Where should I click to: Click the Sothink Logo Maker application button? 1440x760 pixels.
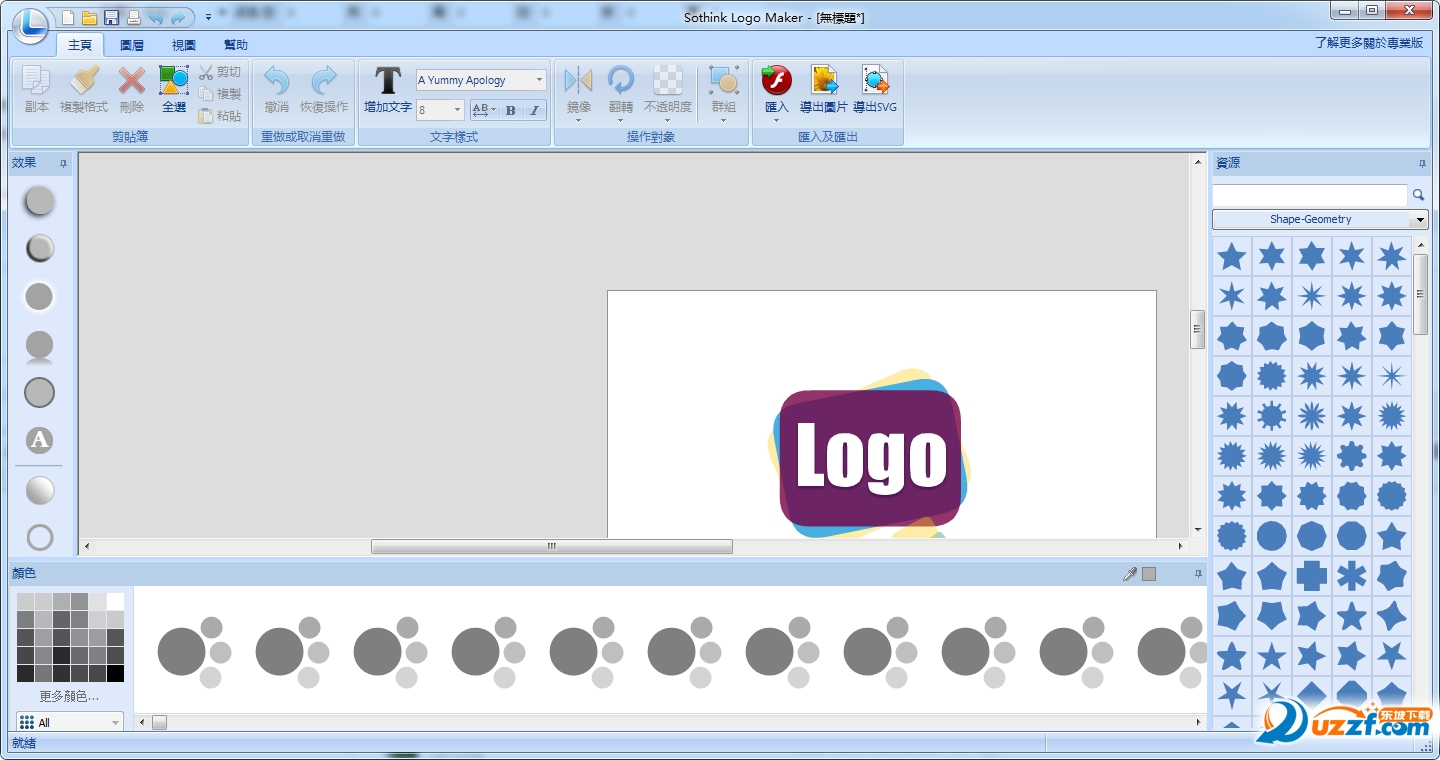pos(31,24)
